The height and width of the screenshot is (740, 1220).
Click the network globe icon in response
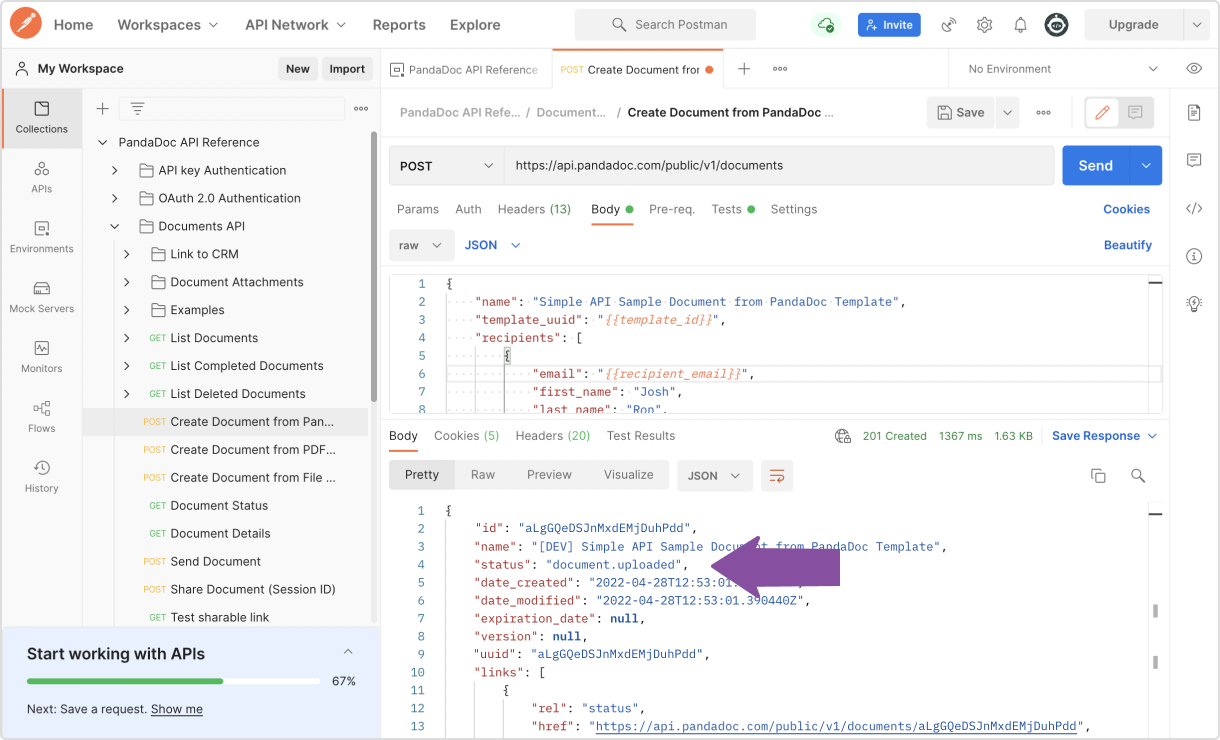point(843,436)
